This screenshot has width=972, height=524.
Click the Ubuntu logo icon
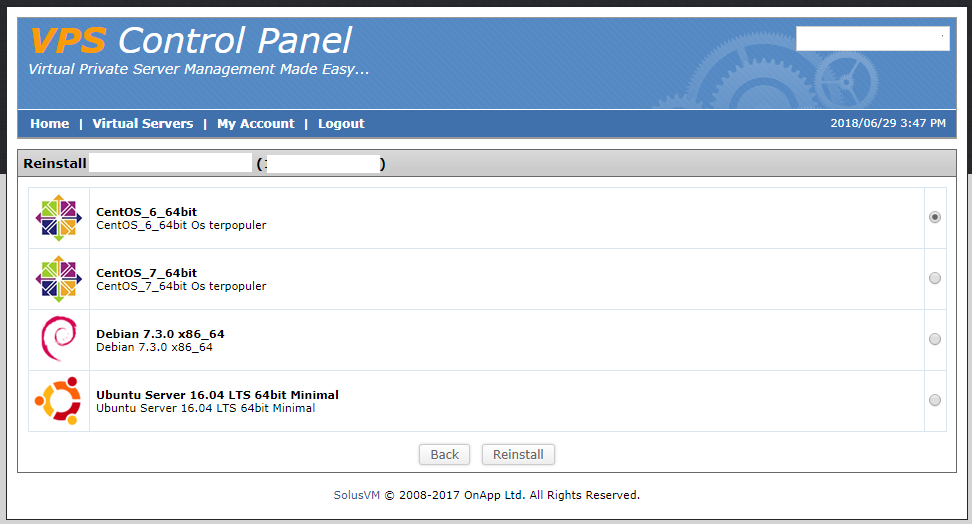58,401
